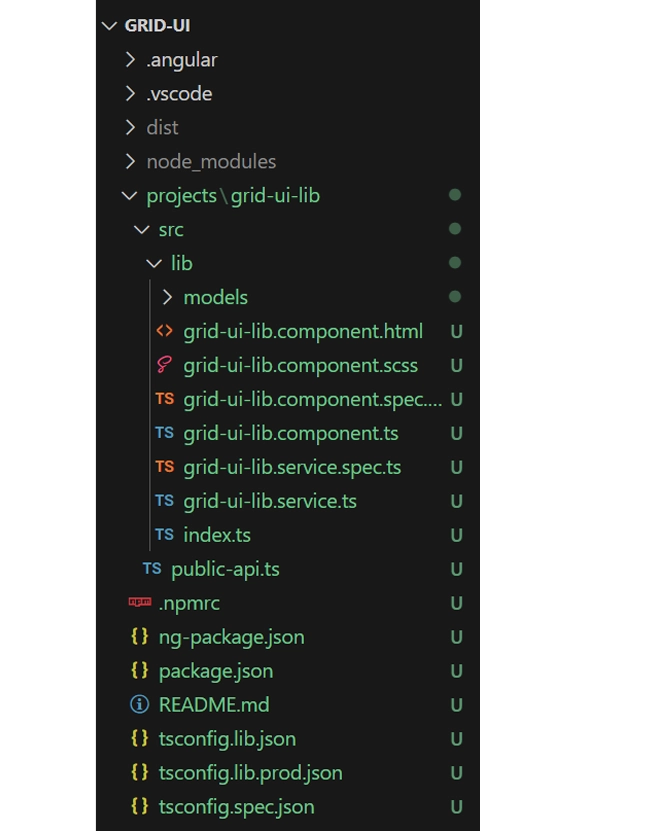Open the truncated grid-ui-lib.component.spec file
This screenshot has width=645, height=831.
313,399
